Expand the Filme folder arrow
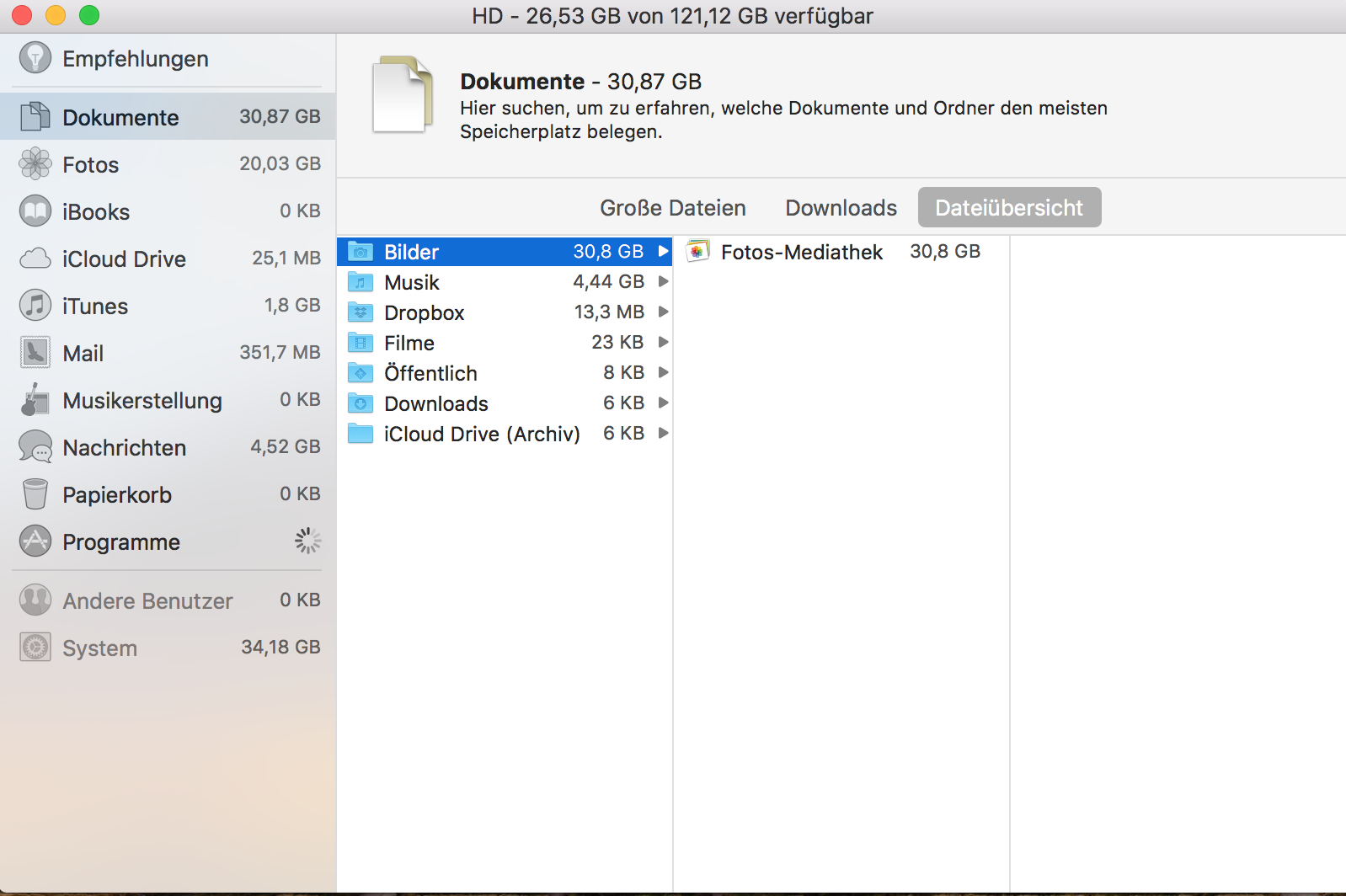 tap(664, 342)
